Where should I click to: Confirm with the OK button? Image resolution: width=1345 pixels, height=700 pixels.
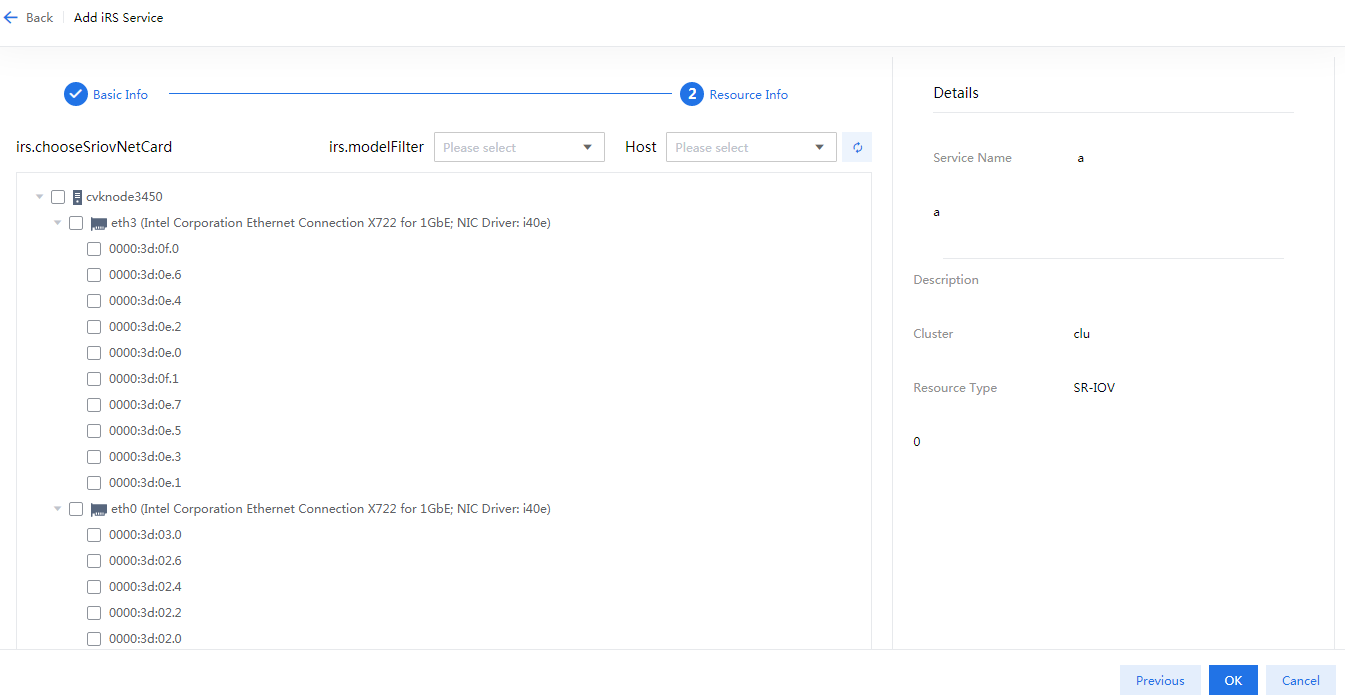click(x=1233, y=680)
